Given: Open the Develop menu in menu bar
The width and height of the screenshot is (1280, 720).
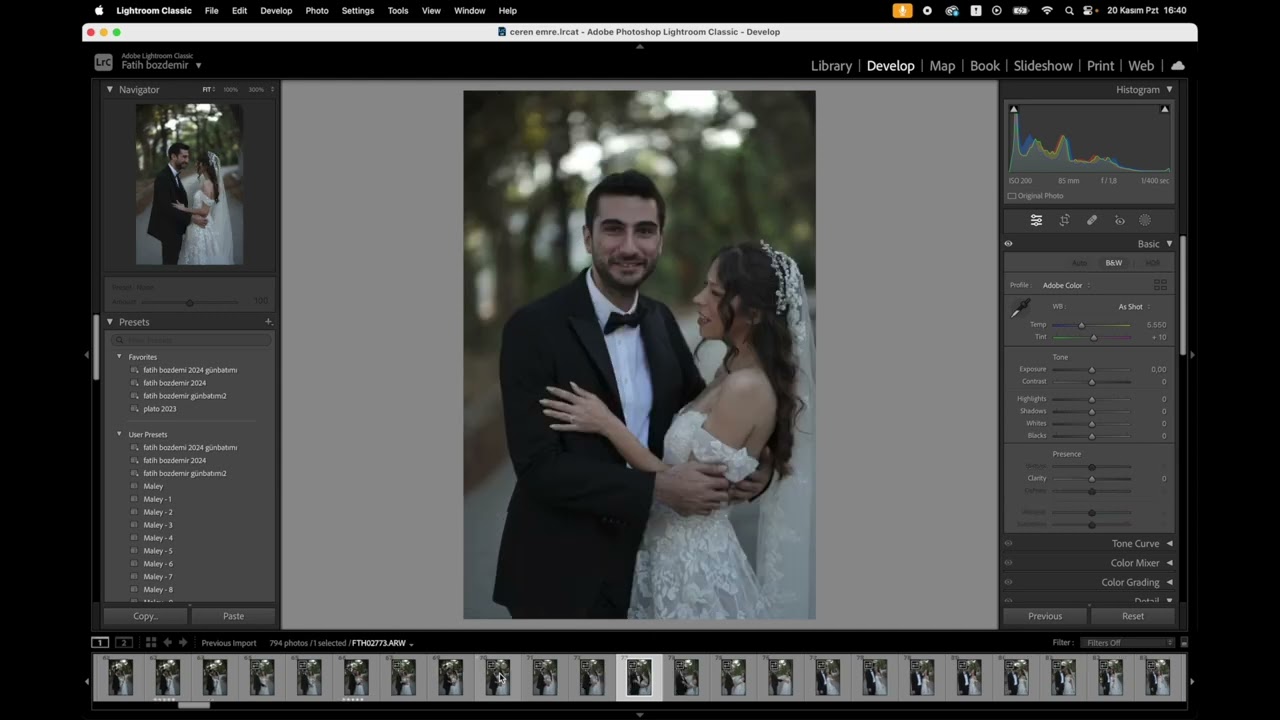Looking at the screenshot, I should pos(276,11).
